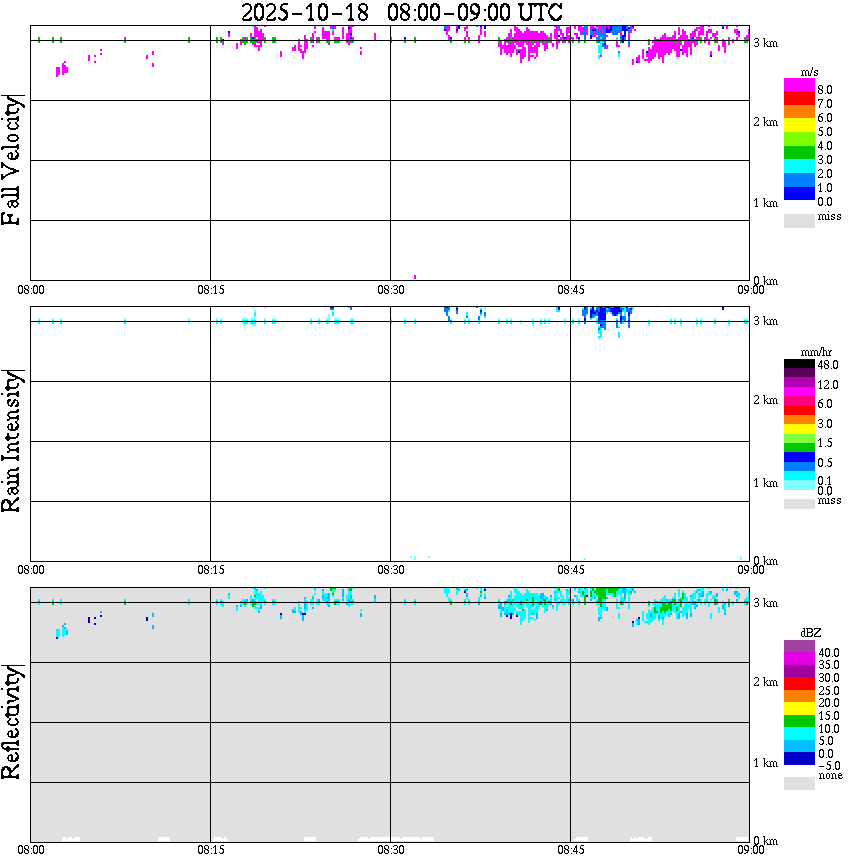Click the yellow swatch in the dBZ legend
Screen dimensions: 850x868
pyautogui.click(x=799, y=709)
